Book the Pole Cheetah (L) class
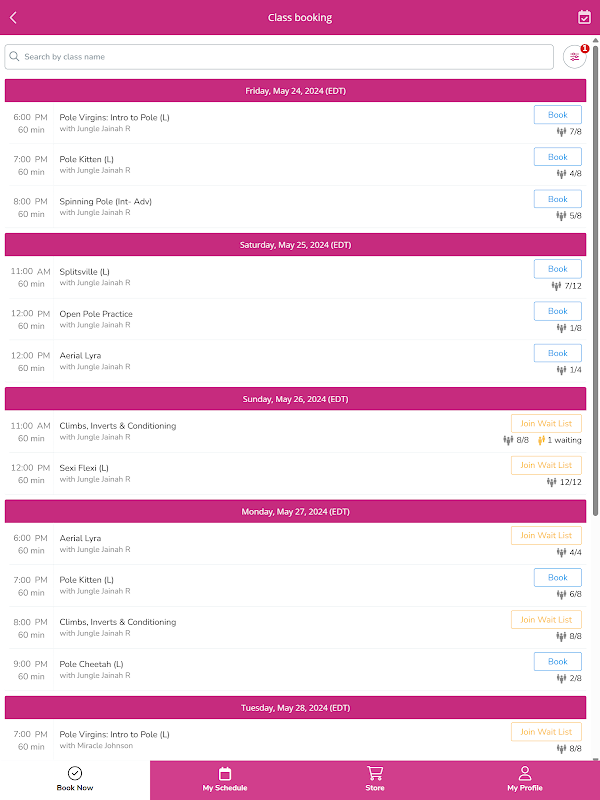 pos(557,661)
